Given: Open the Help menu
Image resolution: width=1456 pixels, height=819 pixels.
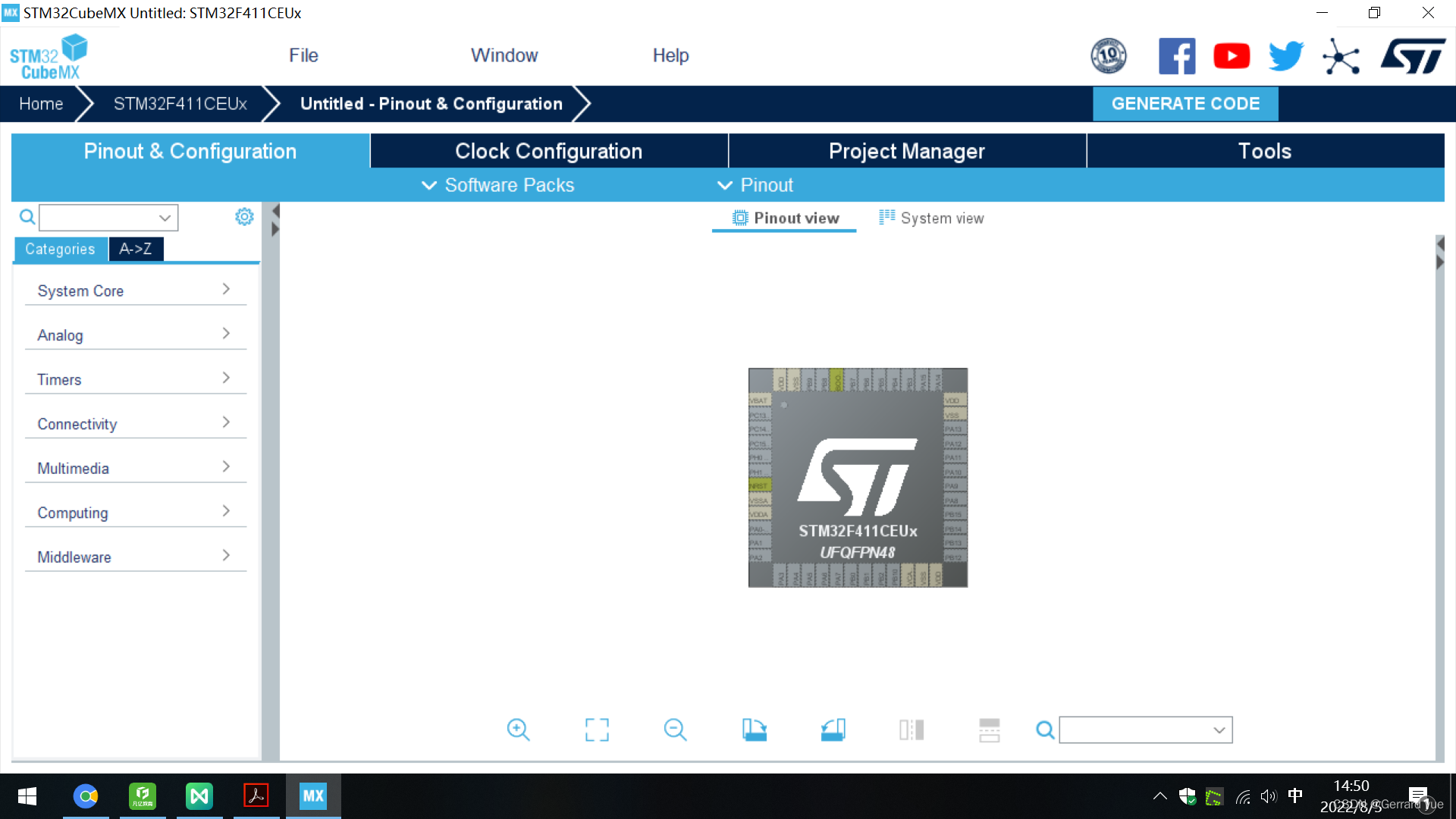Looking at the screenshot, I should point(670,55).
